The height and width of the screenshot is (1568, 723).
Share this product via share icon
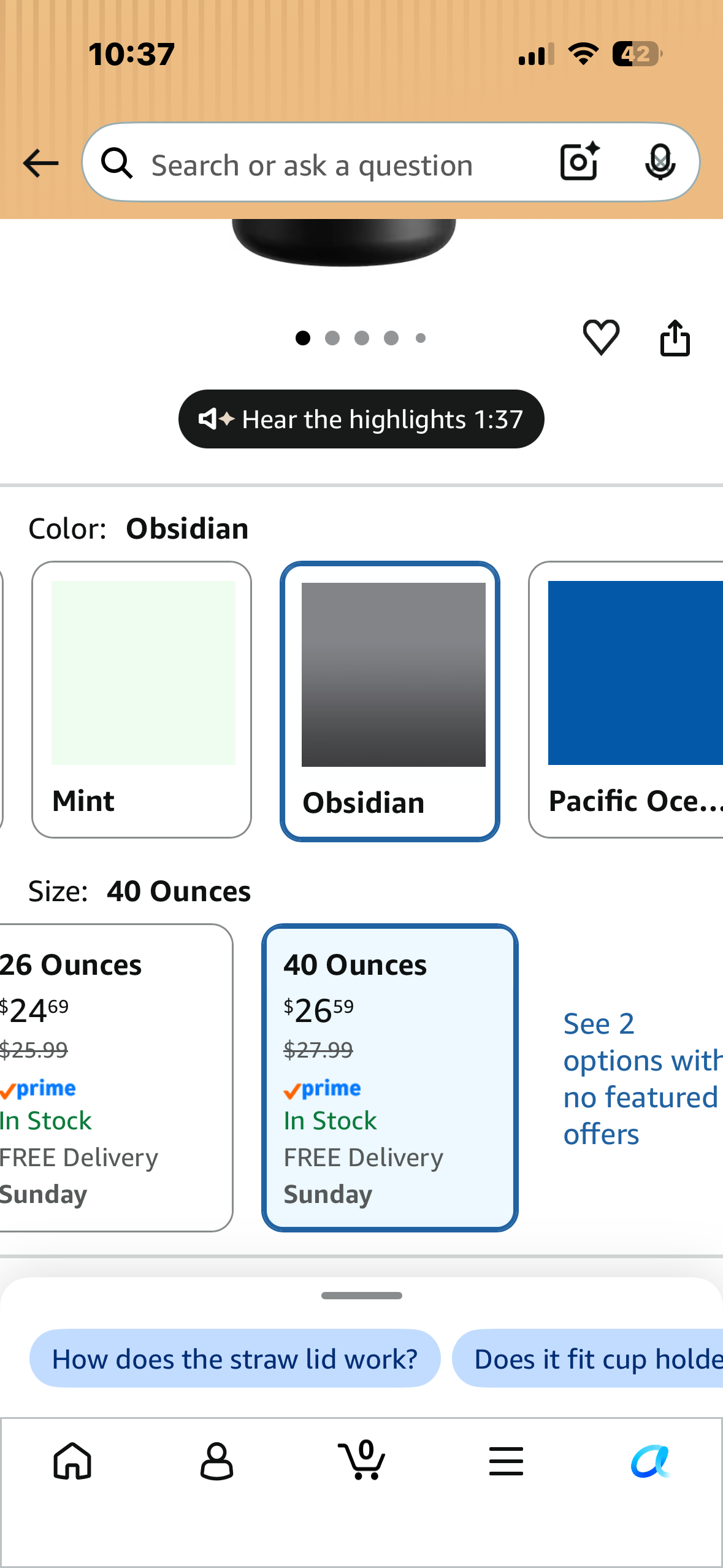pyautogui.click(x=675, y=337)
